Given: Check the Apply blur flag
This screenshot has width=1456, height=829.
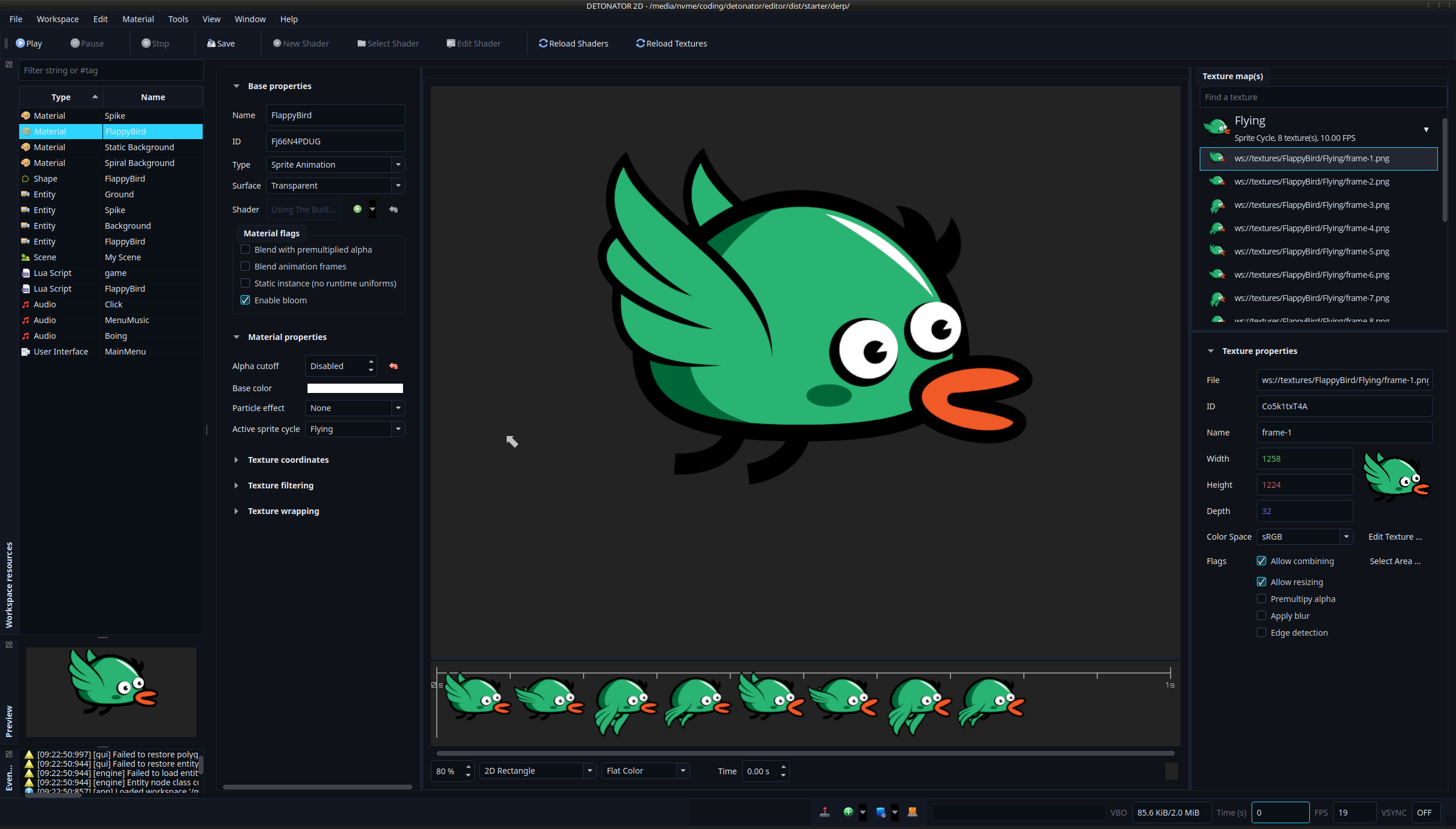Looking at the screenshot, I should point(1261,616).
